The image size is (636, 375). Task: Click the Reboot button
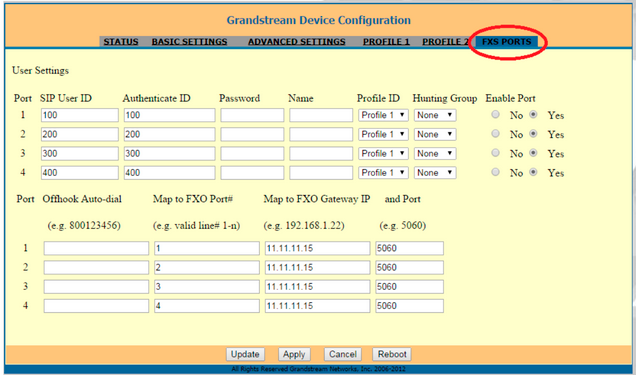(392, 354)
